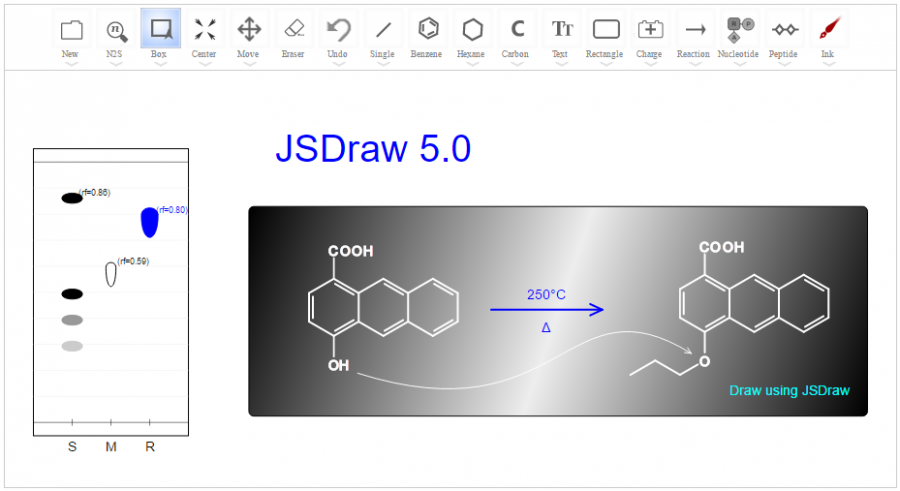Image resolution: width=900 pixels, height=491 pixels.
Task: Select the blue TLC spot rf=0.80
Action: 149,222
